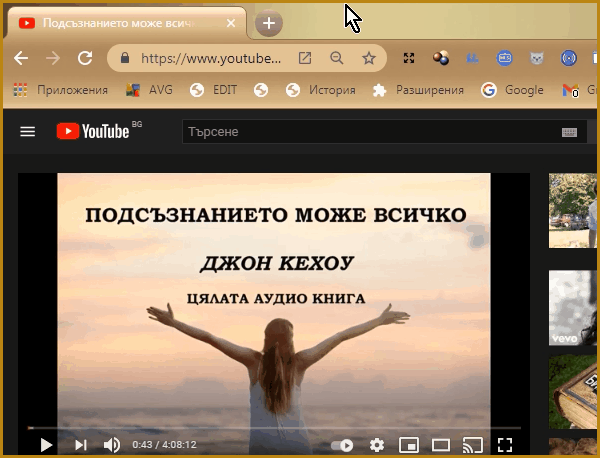Toggle the autoplay switch in player
The width and height of the screenshot is (600, 458).
coord(342,445)
